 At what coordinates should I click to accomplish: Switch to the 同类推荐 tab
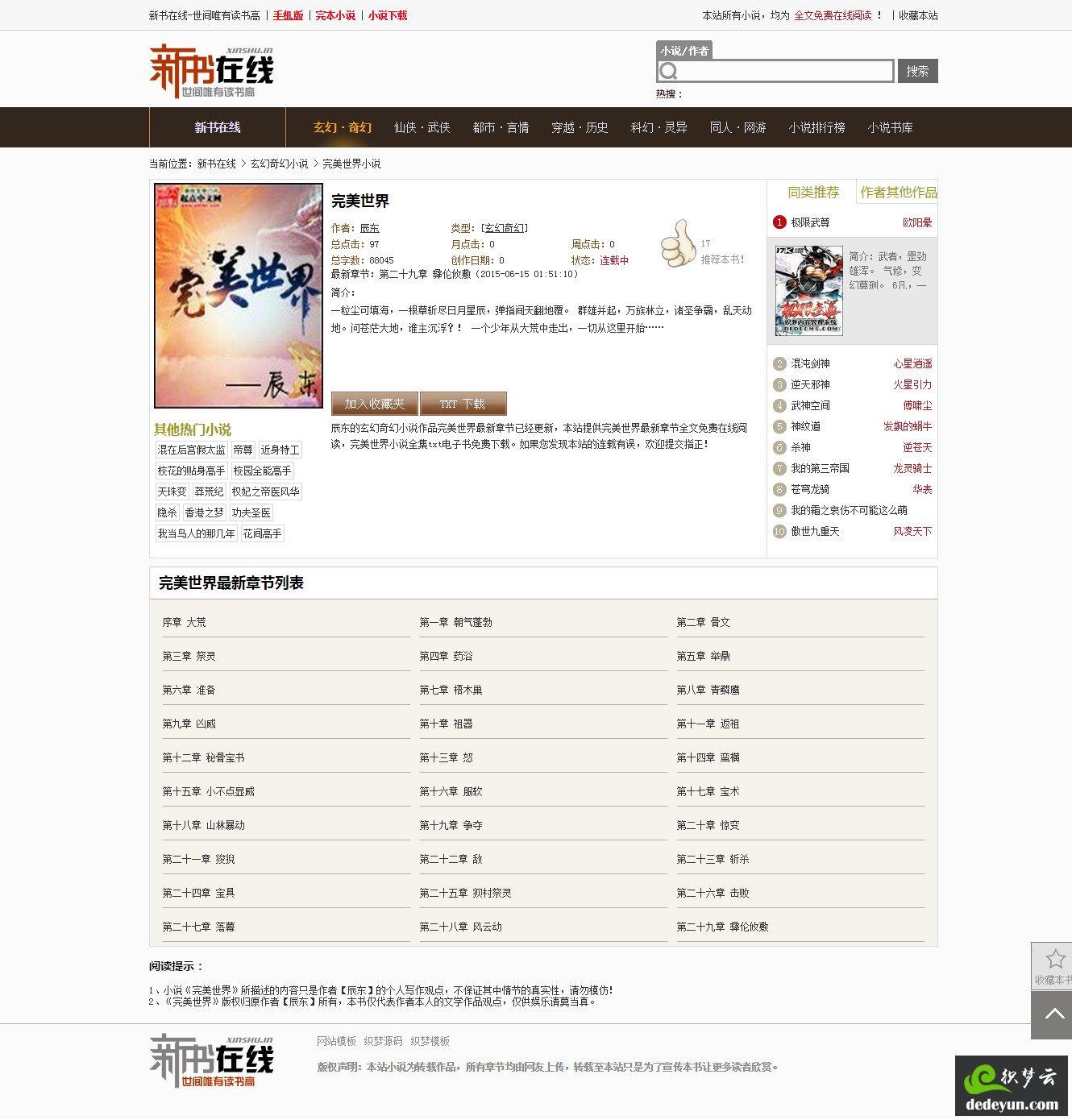point(813,193)
